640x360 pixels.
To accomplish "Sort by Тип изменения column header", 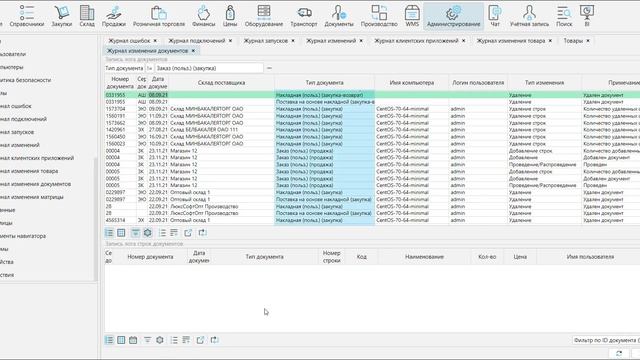I will coord(544,82).
